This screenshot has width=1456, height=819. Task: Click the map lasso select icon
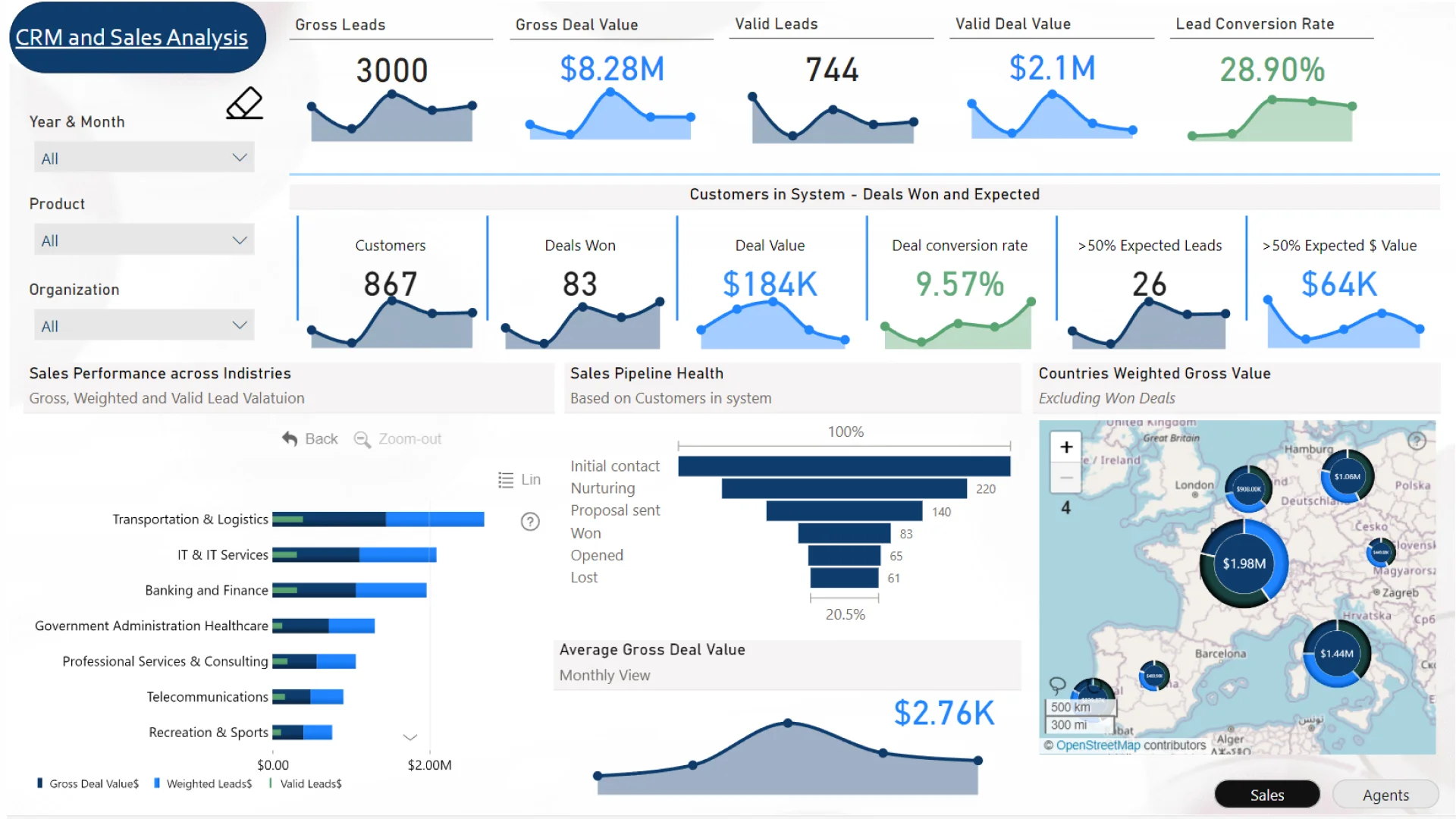pos(1057,685)
